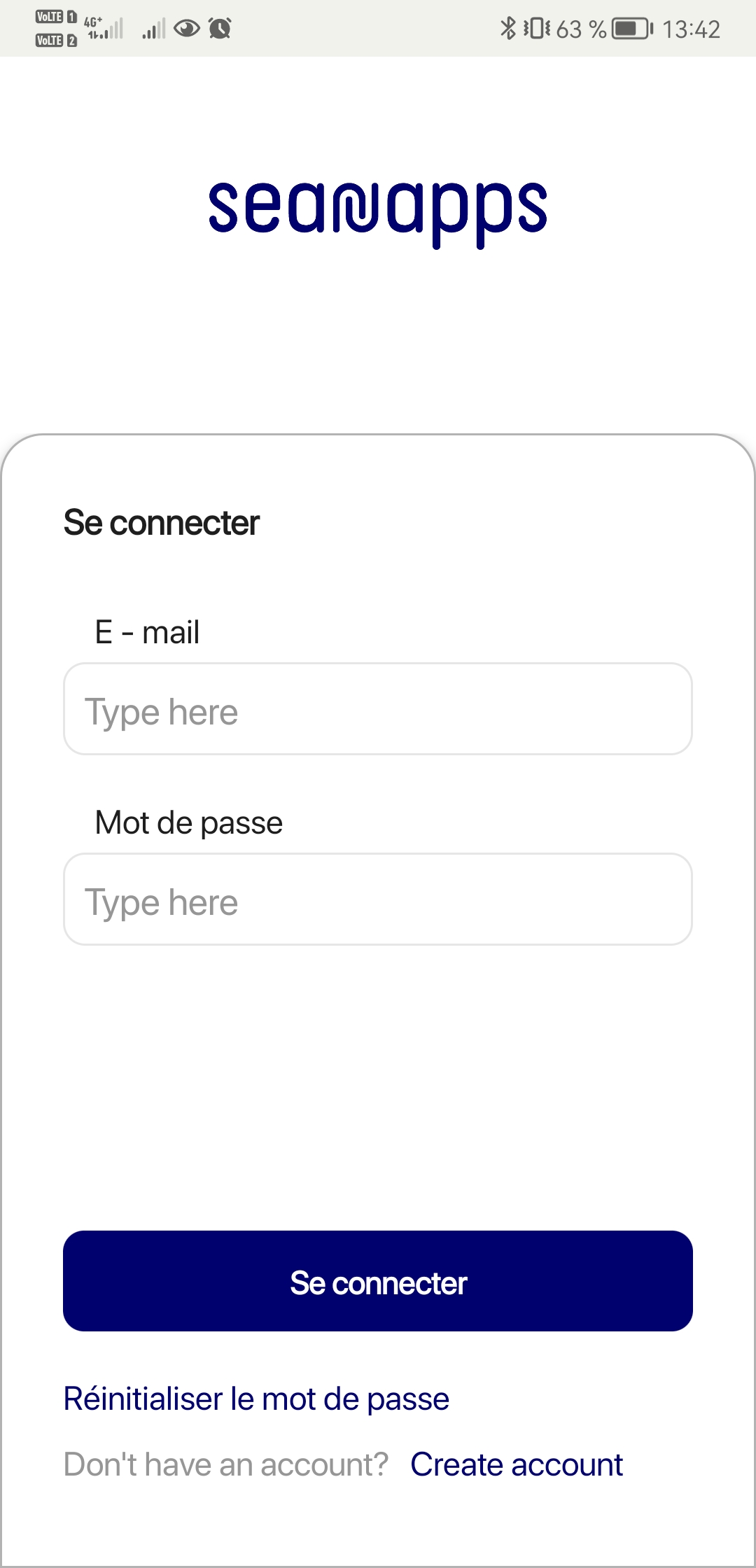Tap the vibration mode status icon
This screenshot has height=1568, width=756.
coord(537,28)
